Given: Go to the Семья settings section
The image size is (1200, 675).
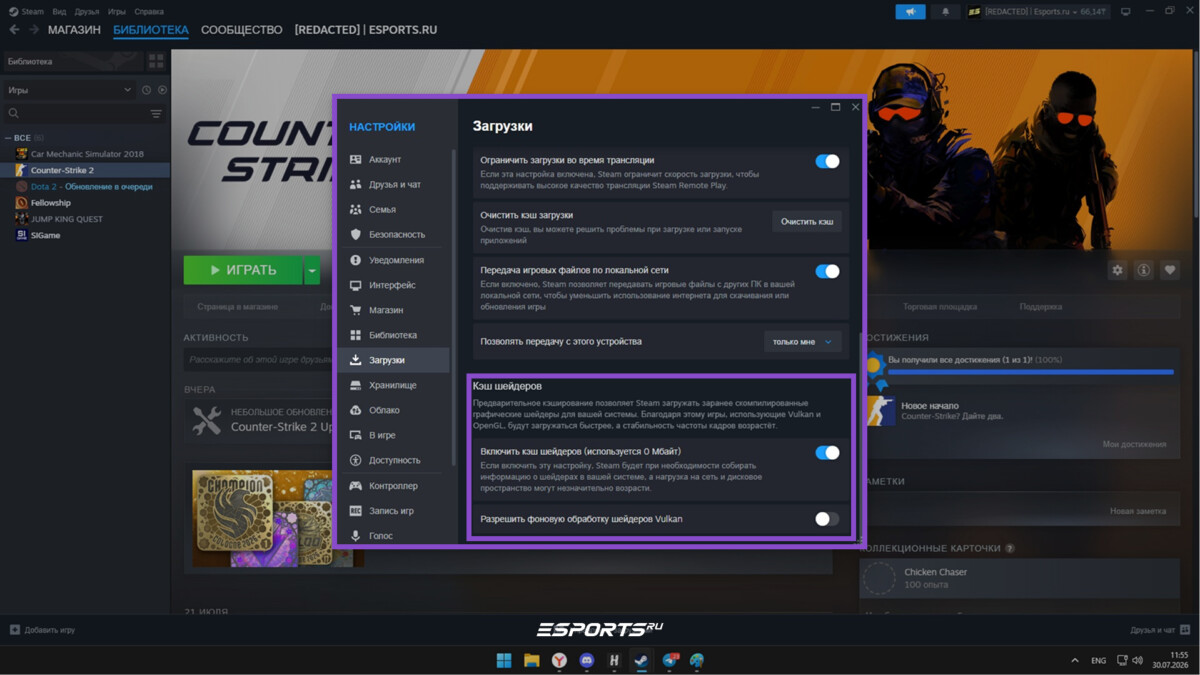Looking at the screenshot, I should (x=394, y=210).
